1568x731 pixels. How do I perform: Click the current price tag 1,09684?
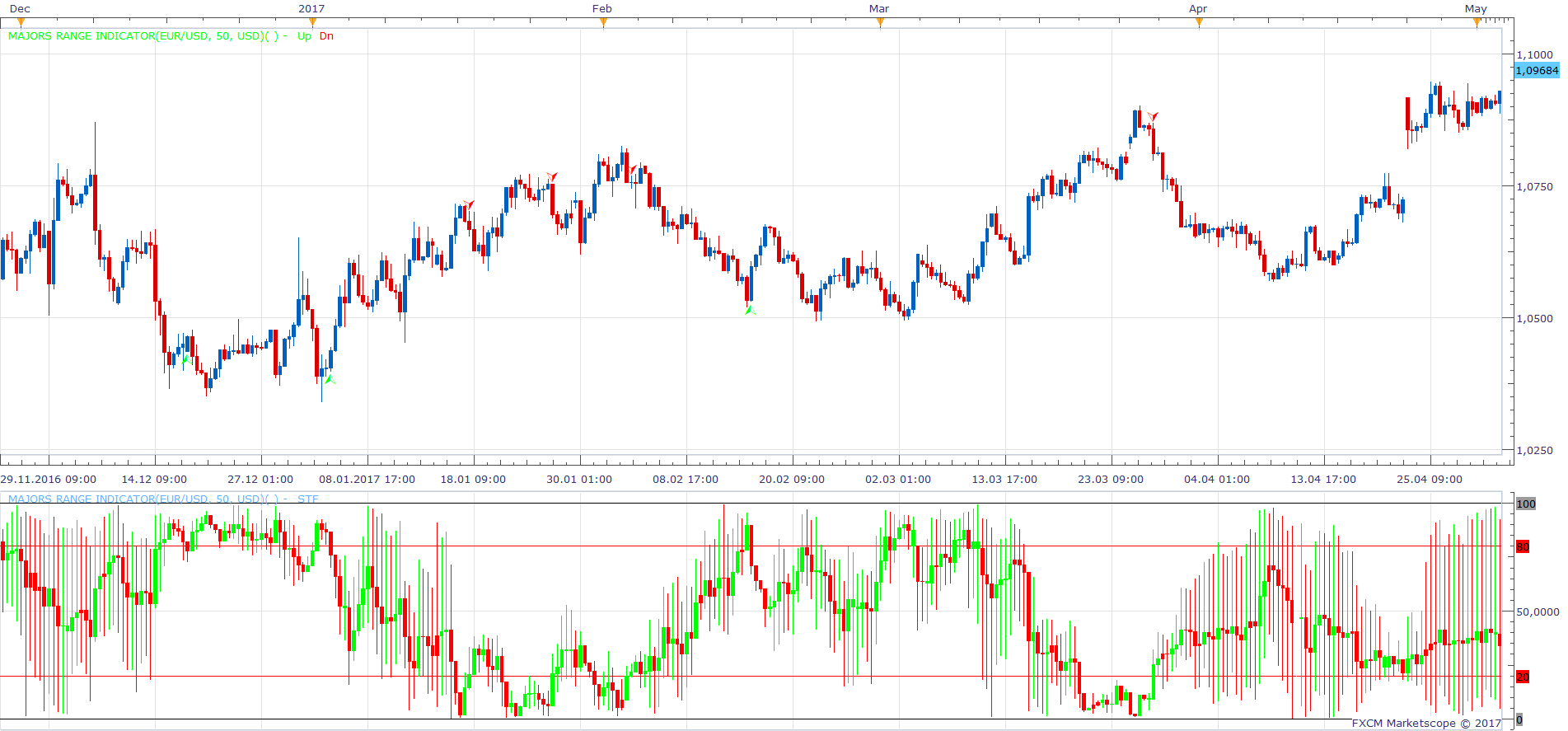pos(1537,70)
